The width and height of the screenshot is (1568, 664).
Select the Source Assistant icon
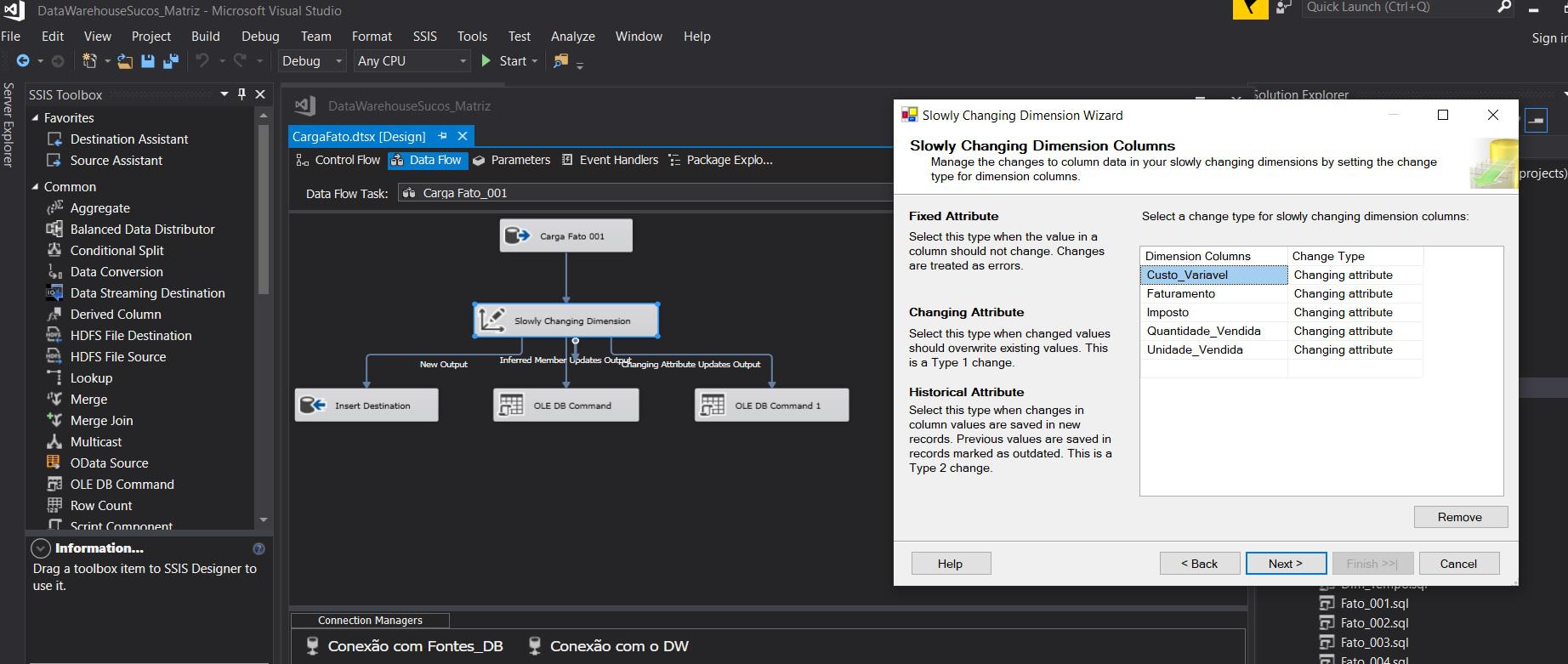54,160
